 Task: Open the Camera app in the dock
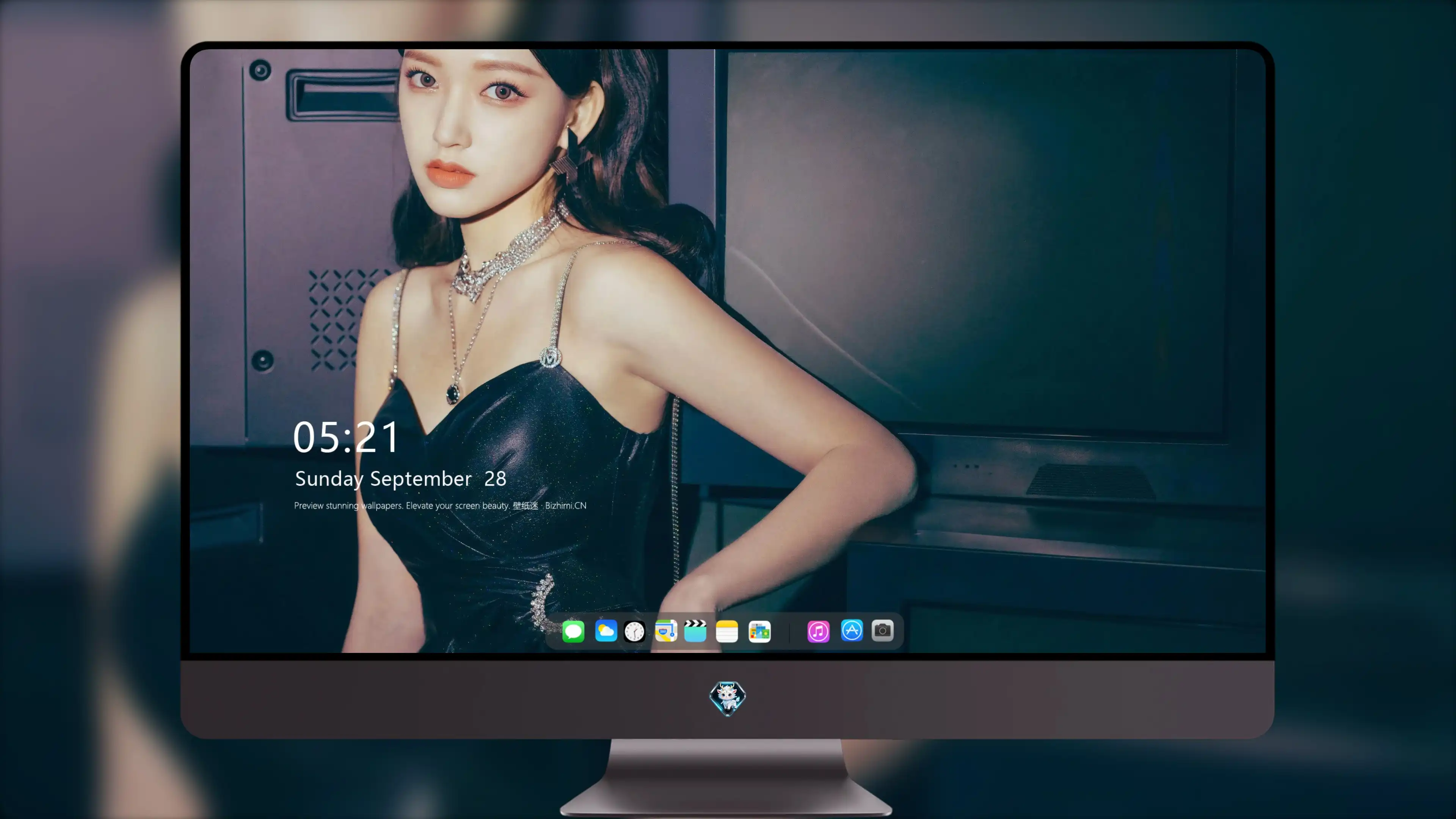(x=882, y=630)
